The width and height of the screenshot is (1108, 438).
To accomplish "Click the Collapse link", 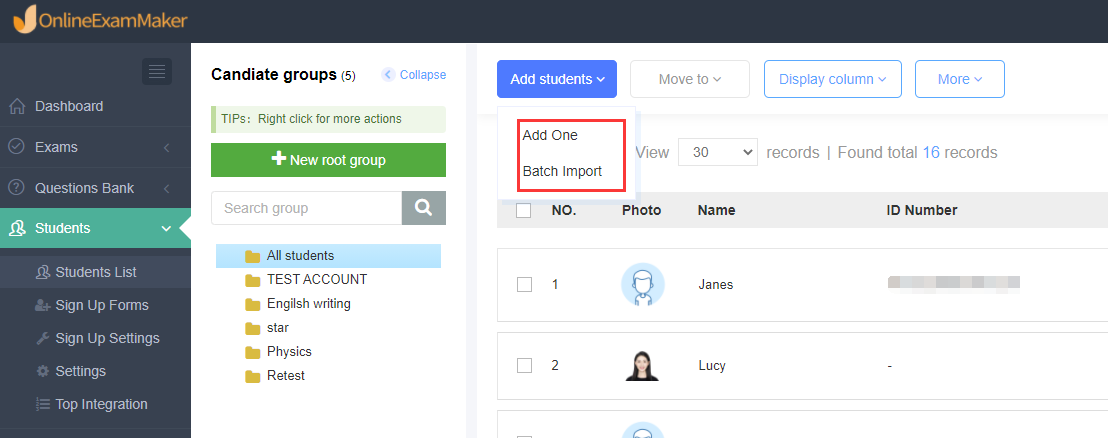I will pos(423,75).
